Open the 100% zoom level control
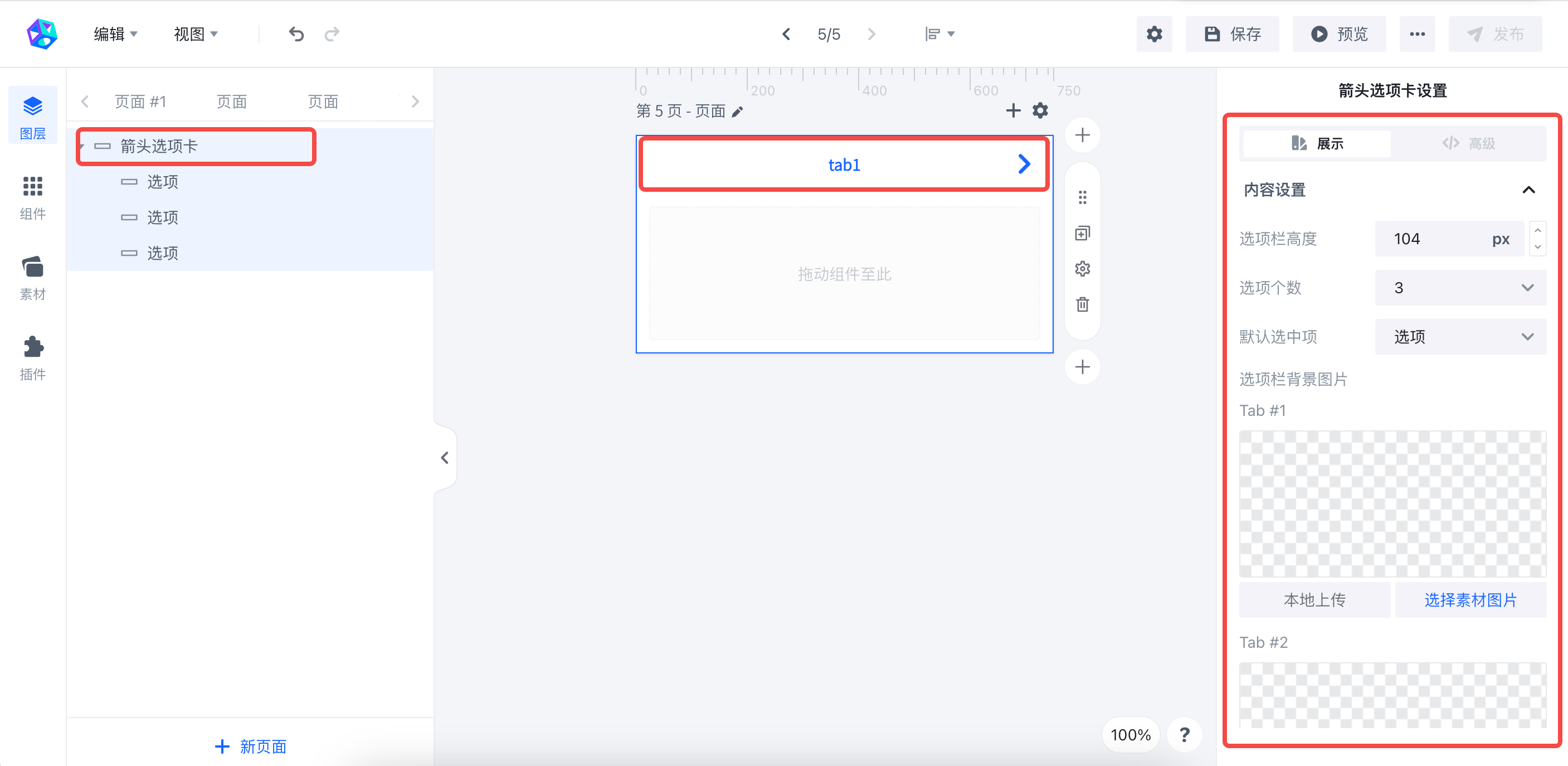The width and height of the screenshot is (1568, 766). pyautogui.click(x=1131, y=734)
